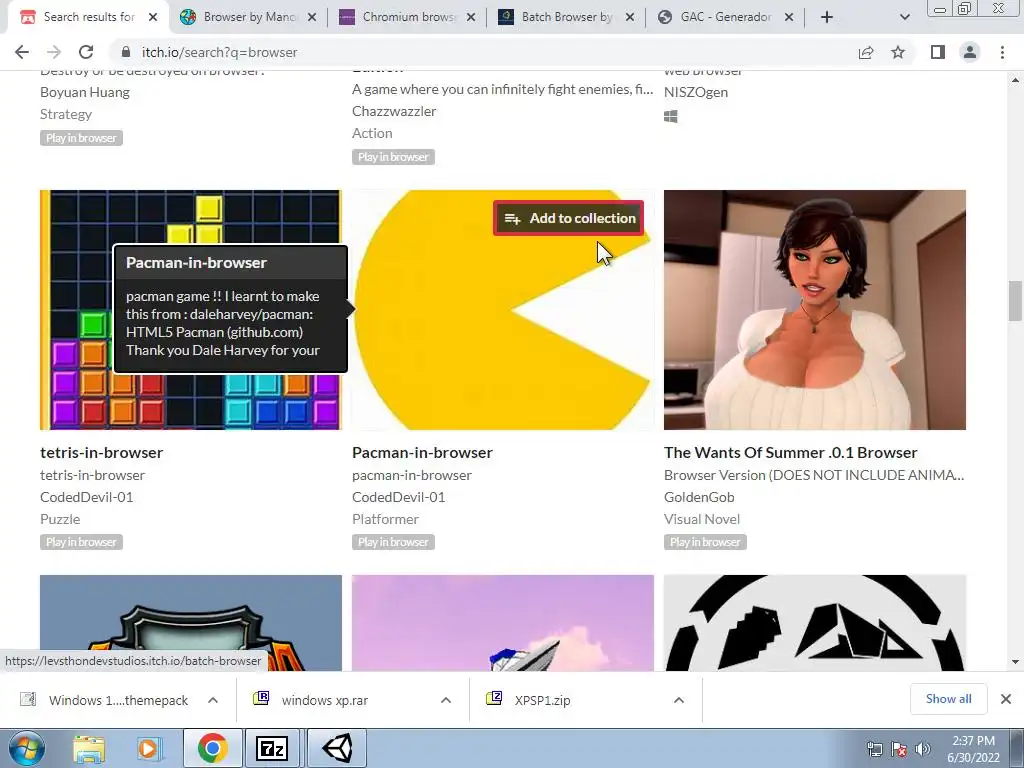Open the tetris-in-browser thumbnail
Screen dimensions: 1024x768
[191, 310]
